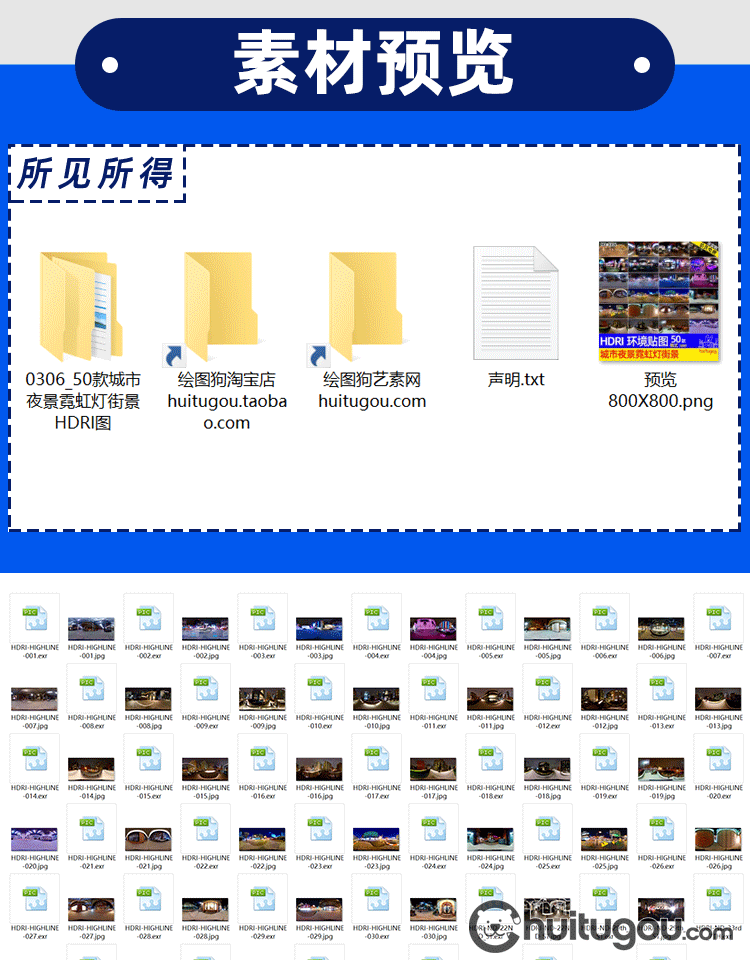Open the HDRI-HIGHLINE-021.jpg thumbnail
The height and width of the screenshot is (960, 750).
148,839
